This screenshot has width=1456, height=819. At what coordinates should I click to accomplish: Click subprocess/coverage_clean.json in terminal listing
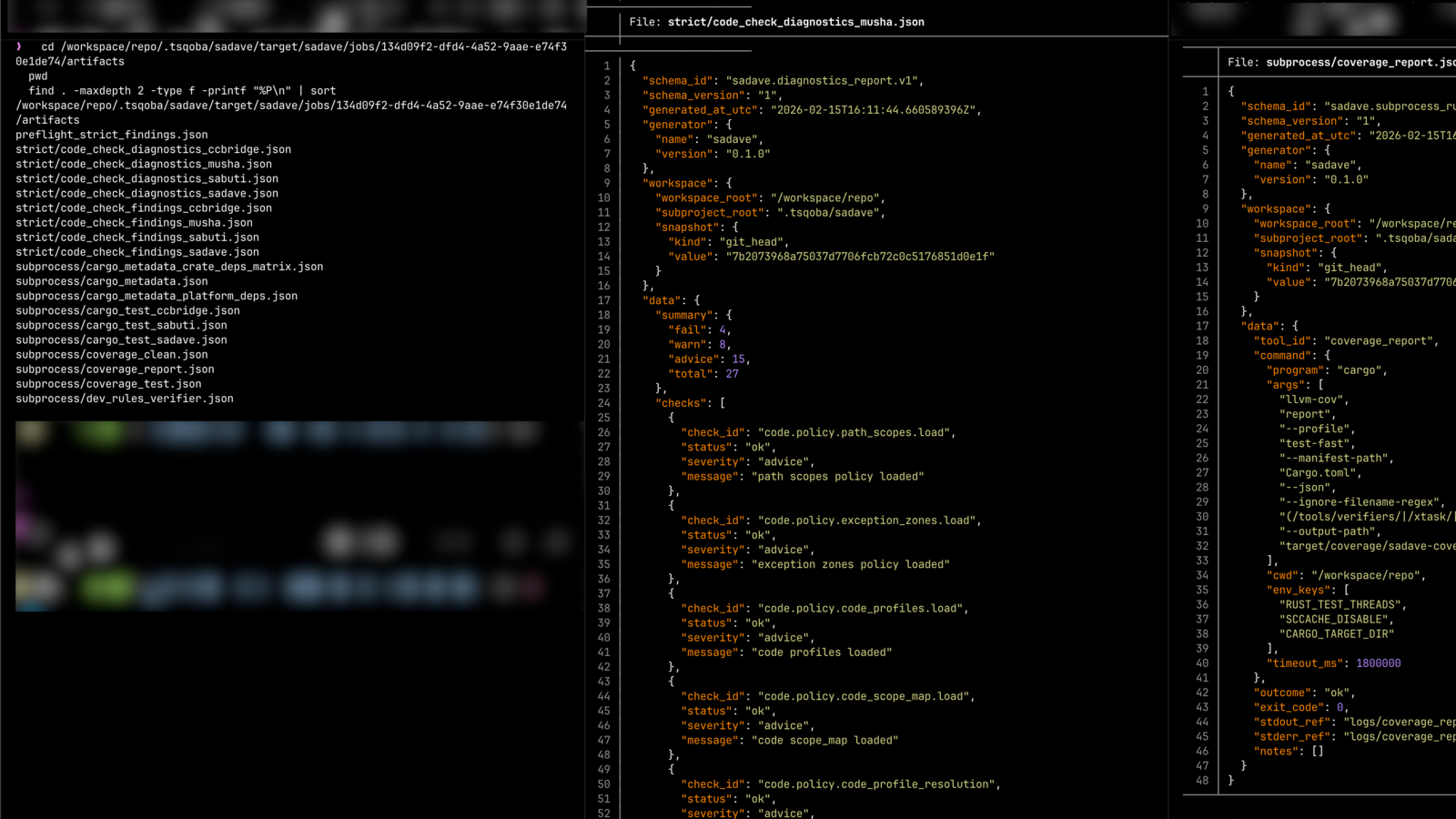[x=111, y=355]
